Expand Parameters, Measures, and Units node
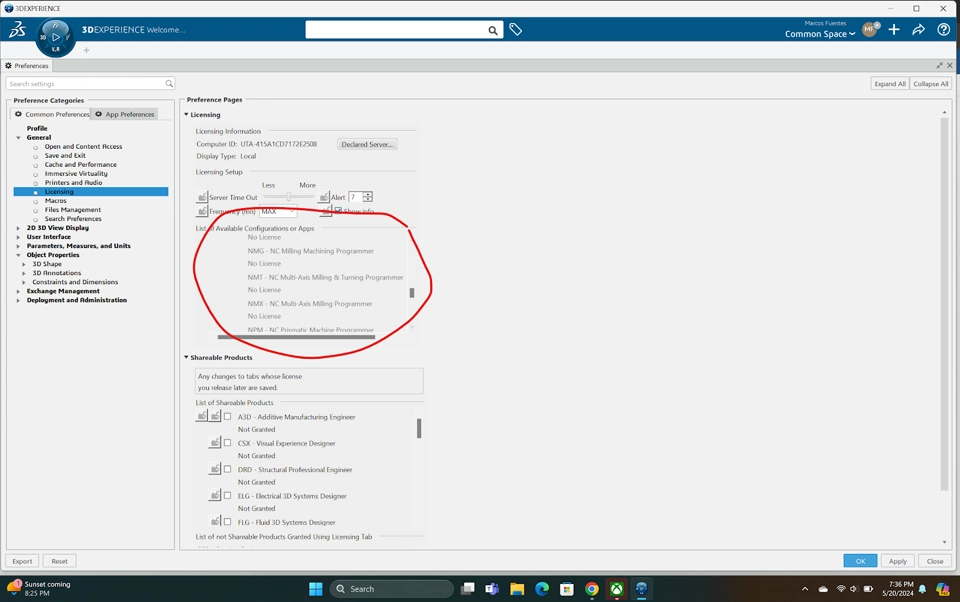This screenshot has height=602, width=960. tap(18, 246)
